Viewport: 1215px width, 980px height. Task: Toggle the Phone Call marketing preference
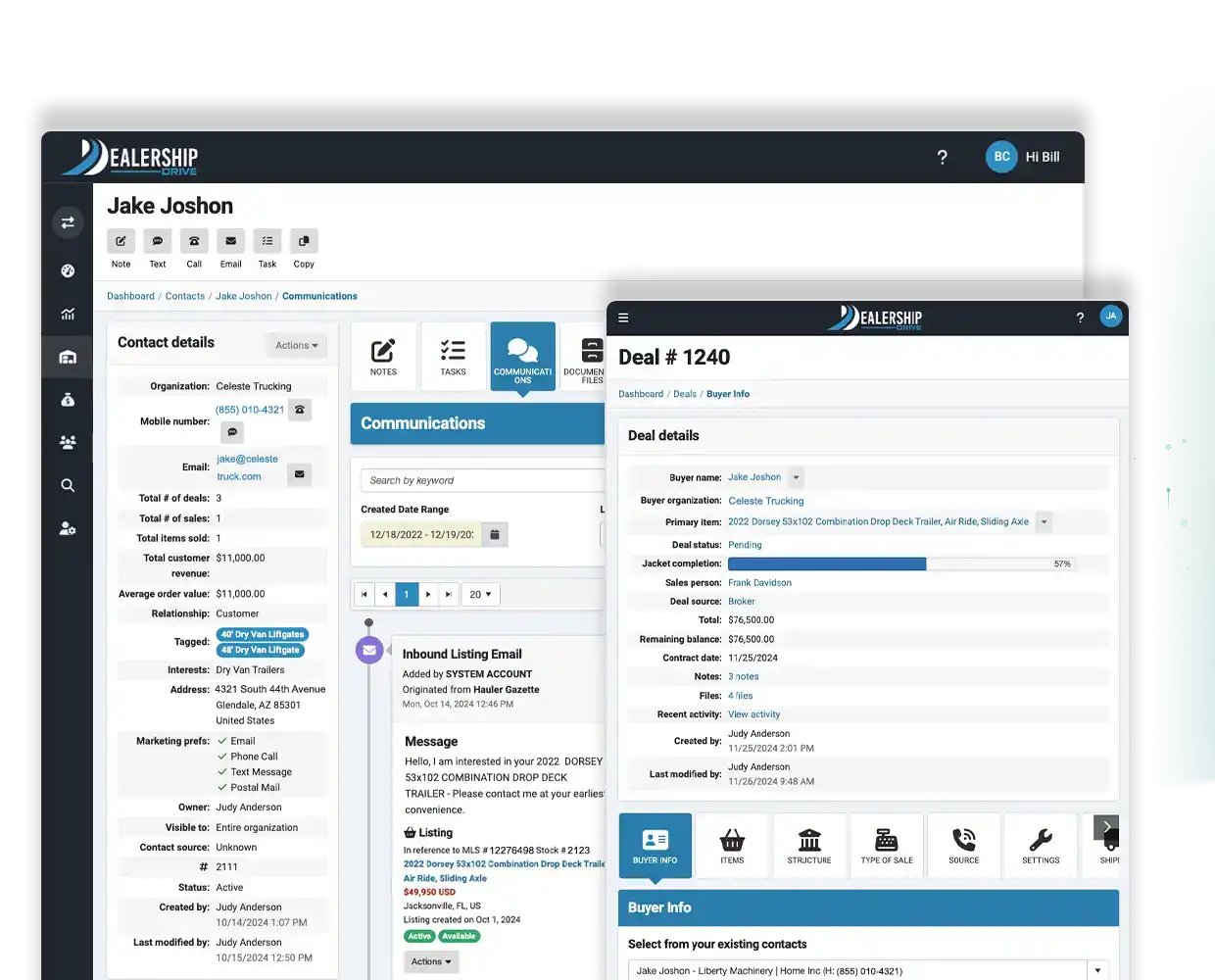222,757
